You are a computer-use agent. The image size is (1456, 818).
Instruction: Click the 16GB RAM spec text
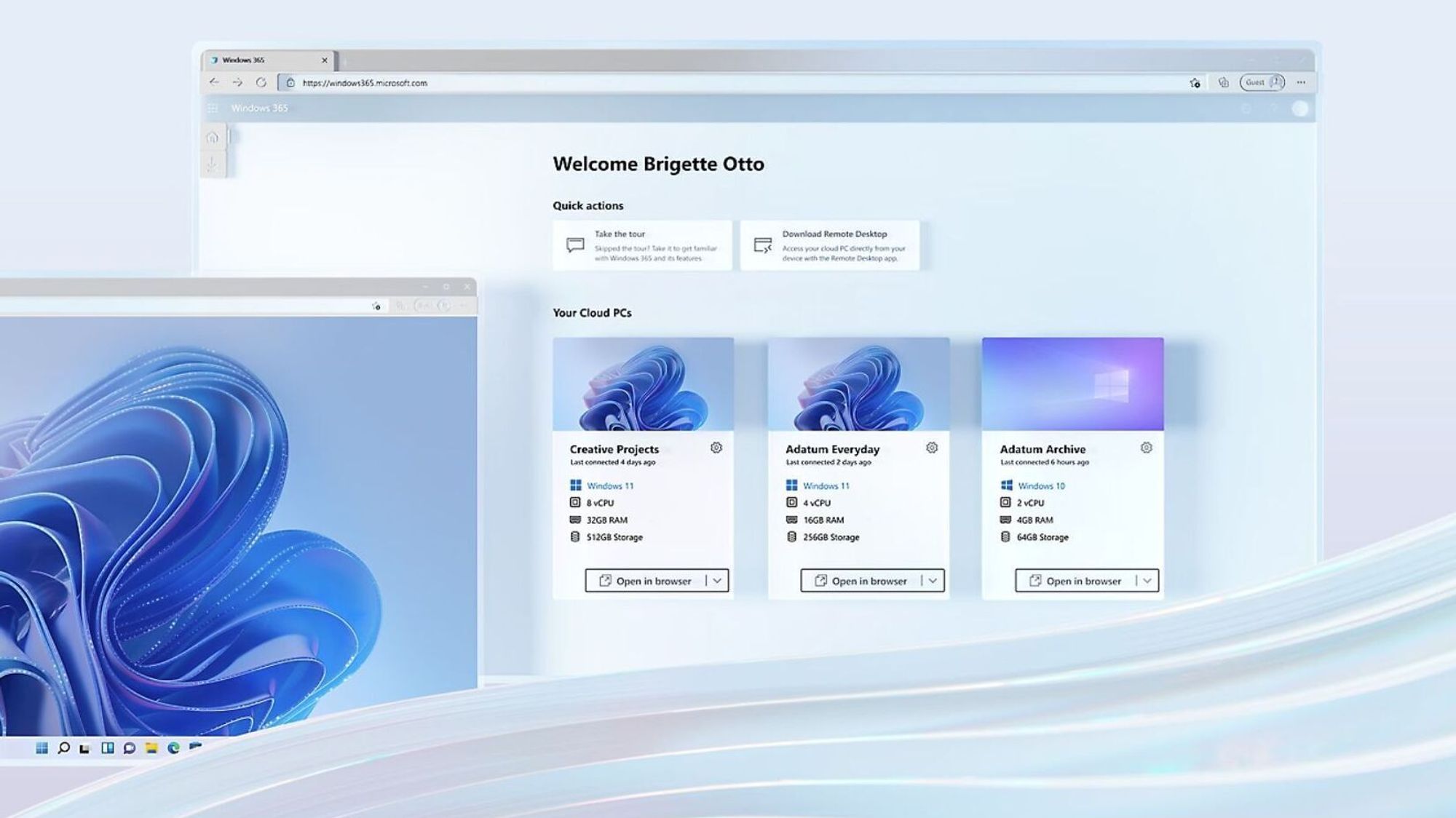823,520
